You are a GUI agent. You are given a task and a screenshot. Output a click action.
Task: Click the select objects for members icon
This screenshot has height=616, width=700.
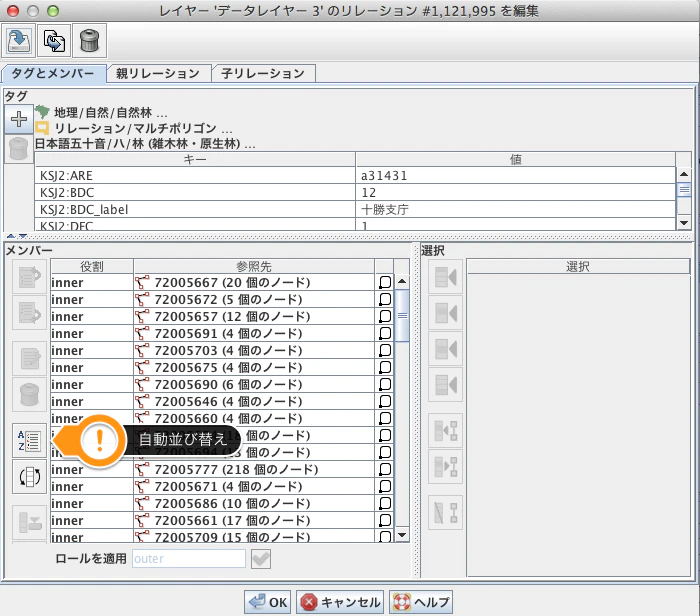[x=446, y=466]
